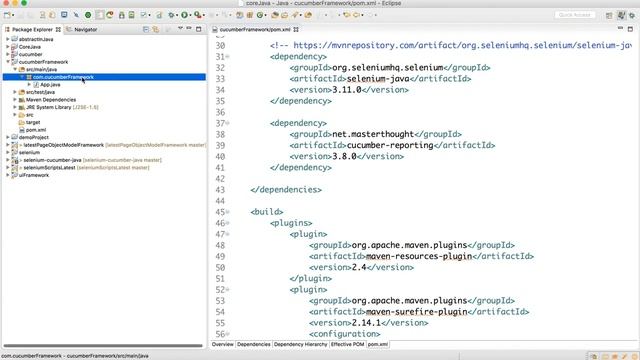Close the cucumberFramework/pom.xml editor tab
Image resolution: width=640 pixels, height=360 pixels.
[x=296, y=29]
